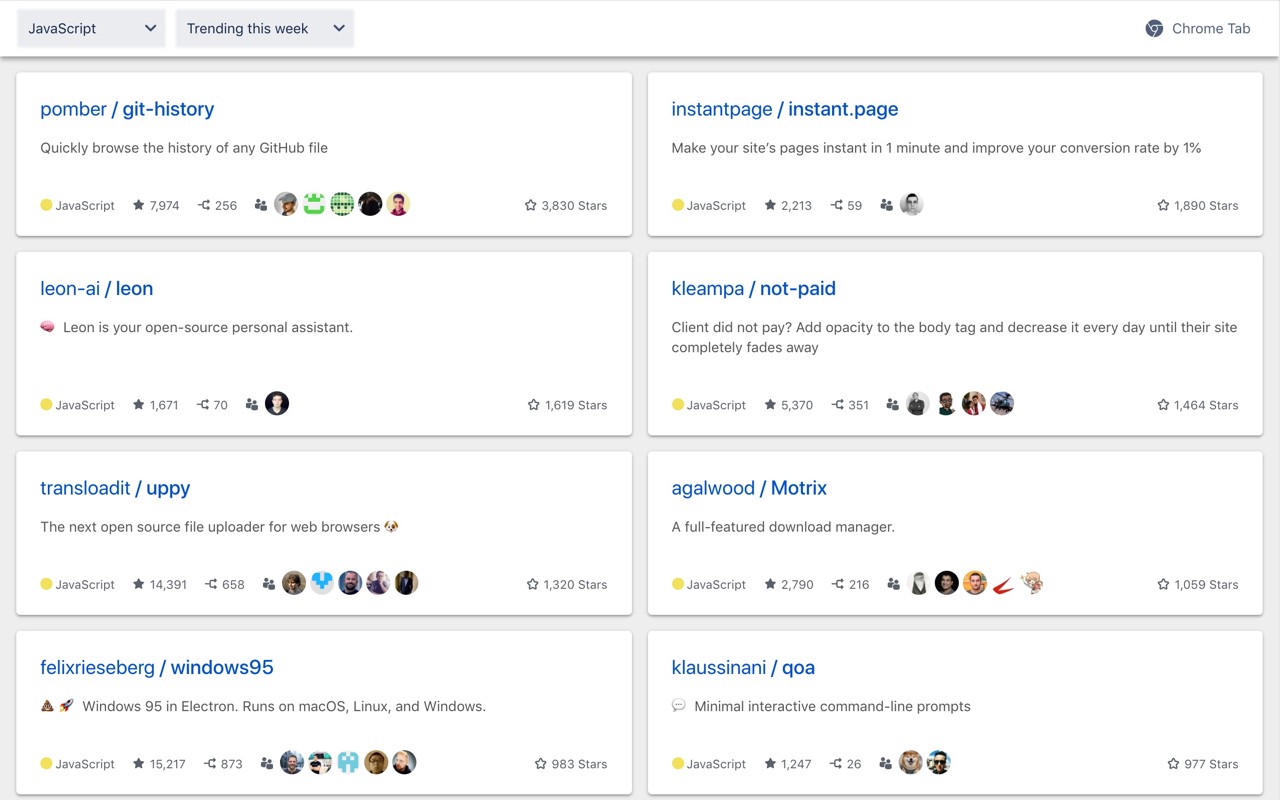This screenshot has height=800, width=1280.
Task: Click the text 'A full-featured download manager.'
Action: point(783,527)
